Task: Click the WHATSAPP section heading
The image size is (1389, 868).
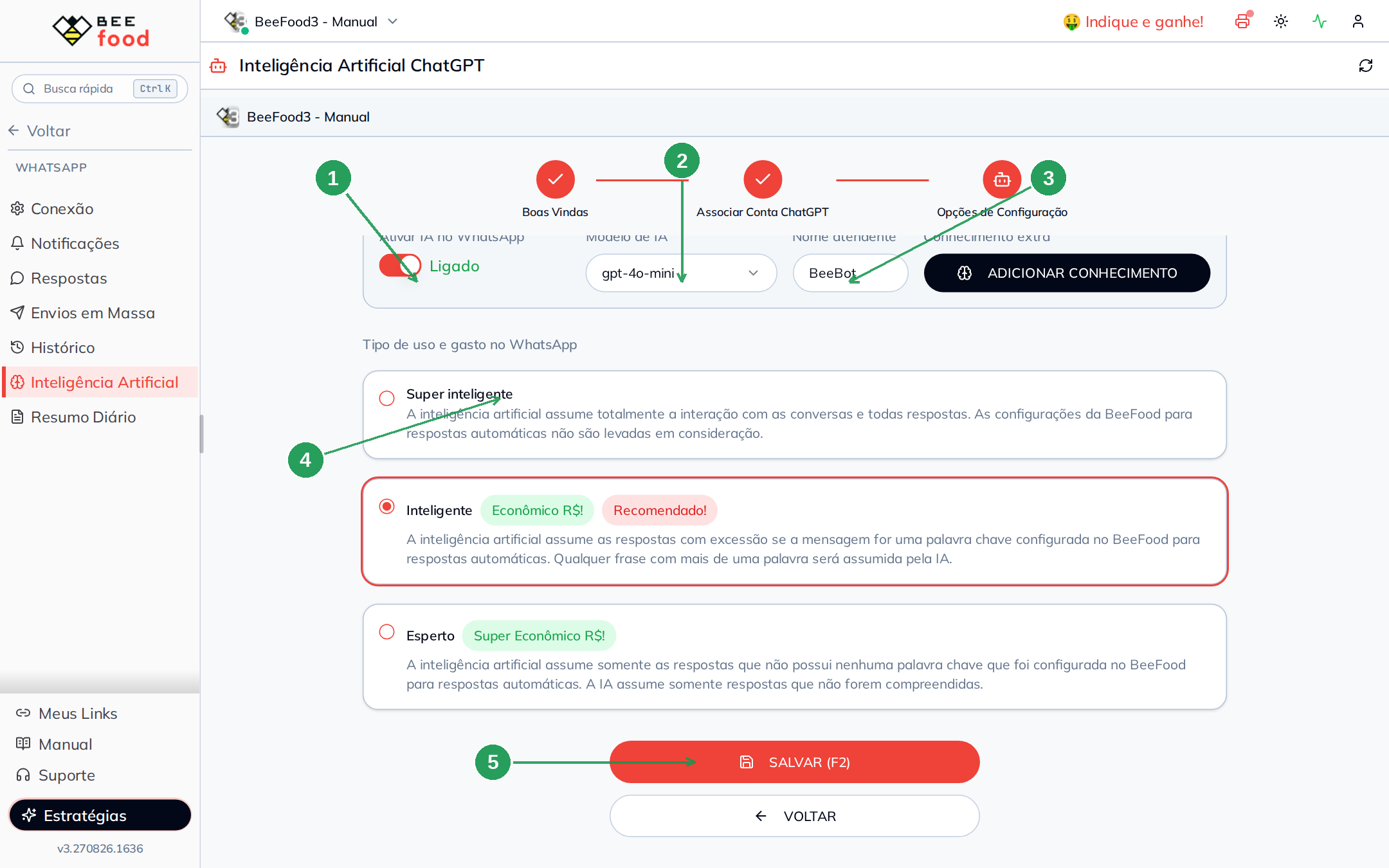Action: (x=51, y=167)
